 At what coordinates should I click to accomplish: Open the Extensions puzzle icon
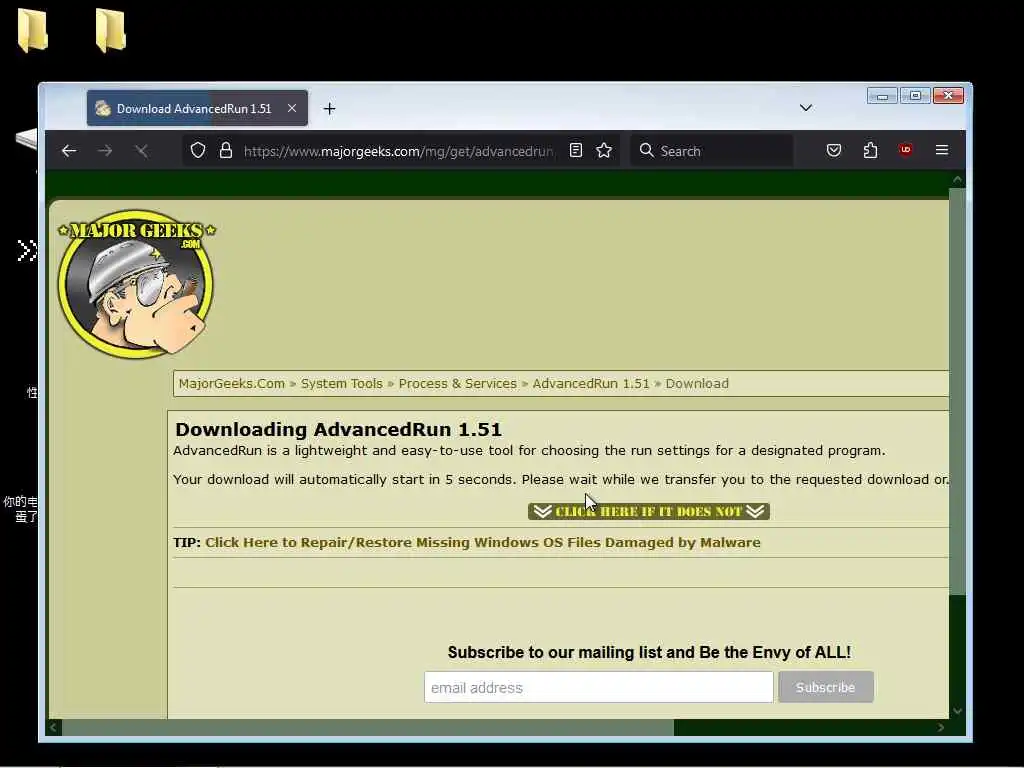(870, 151)
